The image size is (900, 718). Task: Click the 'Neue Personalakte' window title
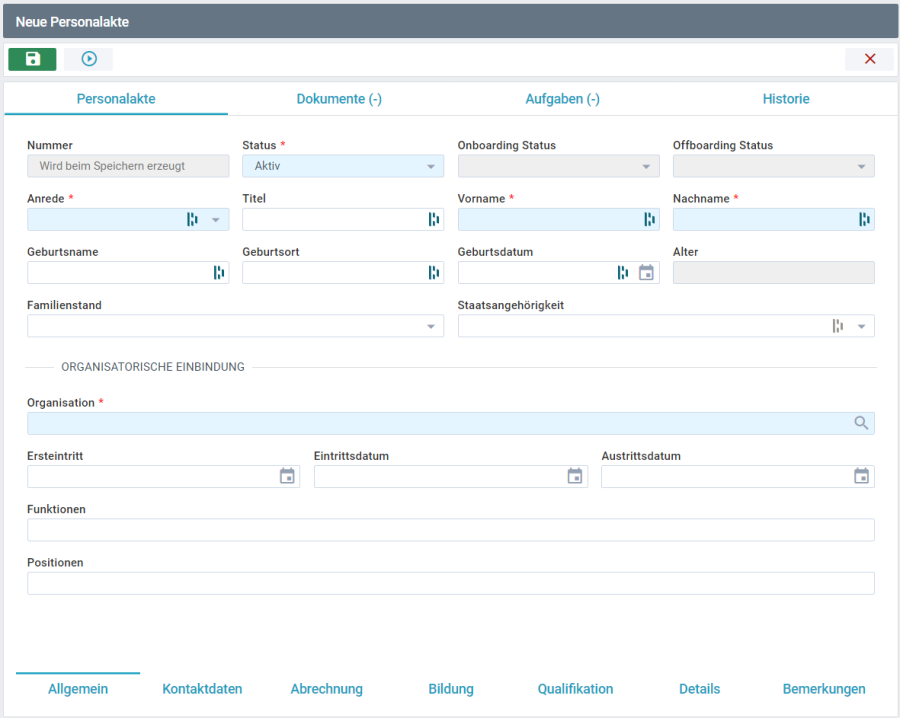(72, 22)
